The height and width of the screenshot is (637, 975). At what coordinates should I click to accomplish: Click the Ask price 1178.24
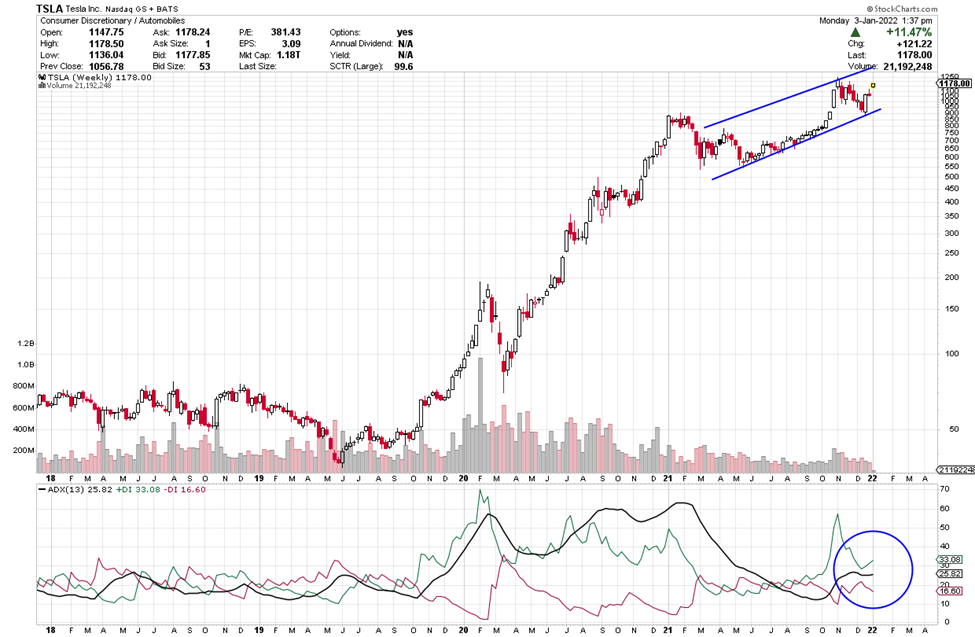click(193, 32)
